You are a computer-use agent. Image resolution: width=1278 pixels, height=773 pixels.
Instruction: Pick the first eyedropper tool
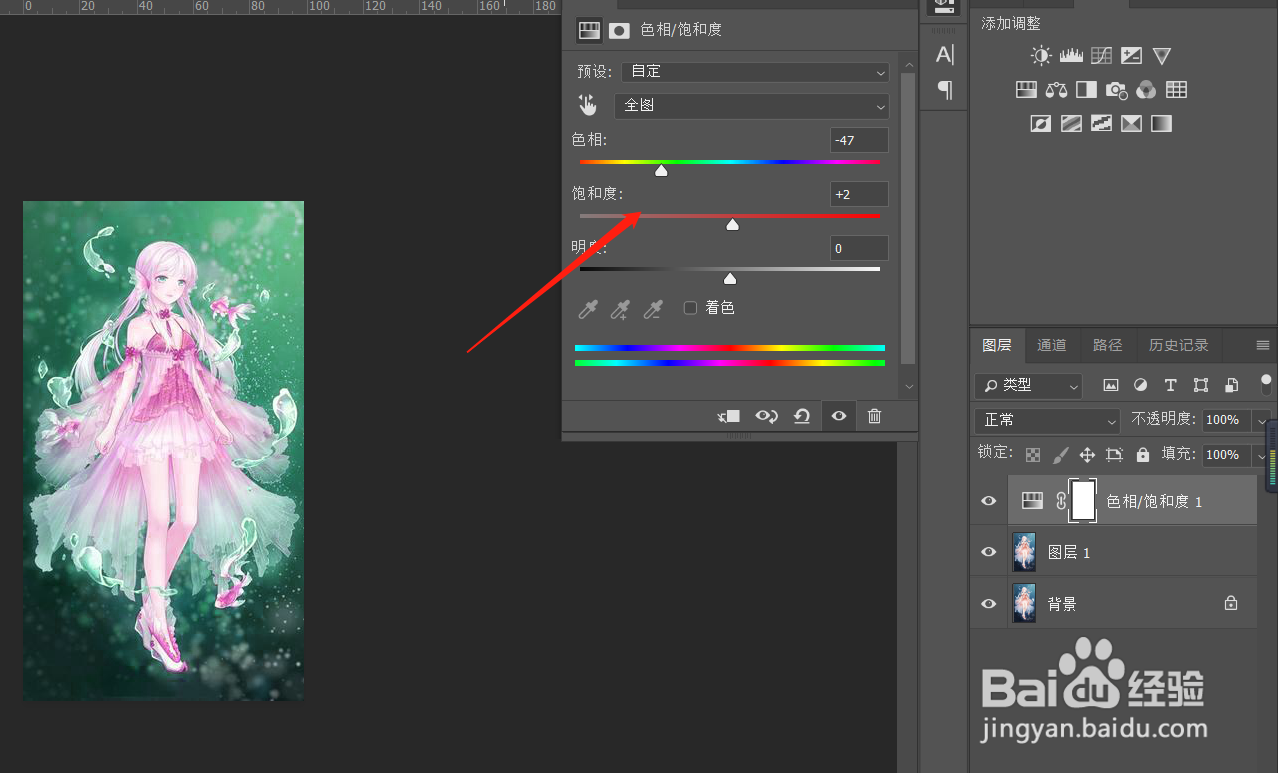[x=588, y=309]
